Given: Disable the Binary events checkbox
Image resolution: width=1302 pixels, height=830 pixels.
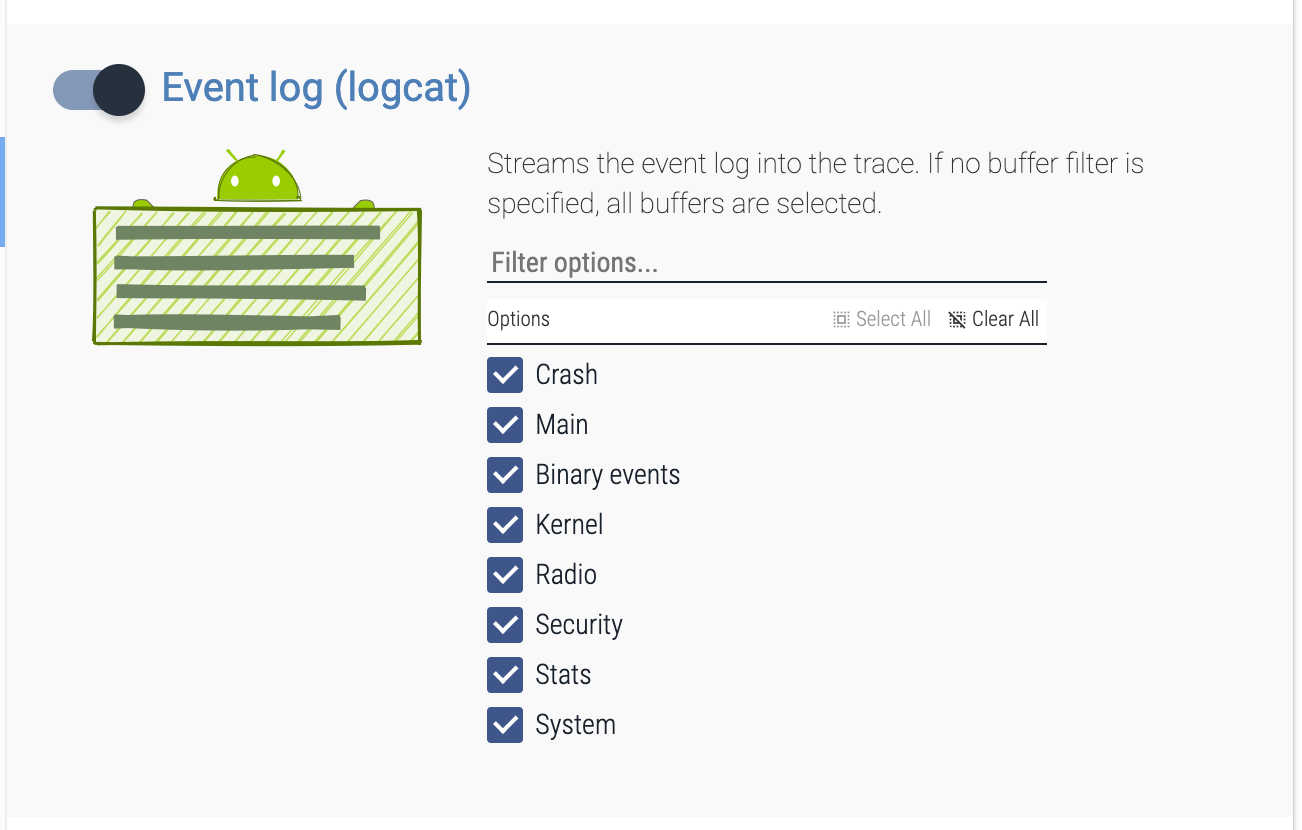Looking at the screenshot, I should (x=505, y=475).
